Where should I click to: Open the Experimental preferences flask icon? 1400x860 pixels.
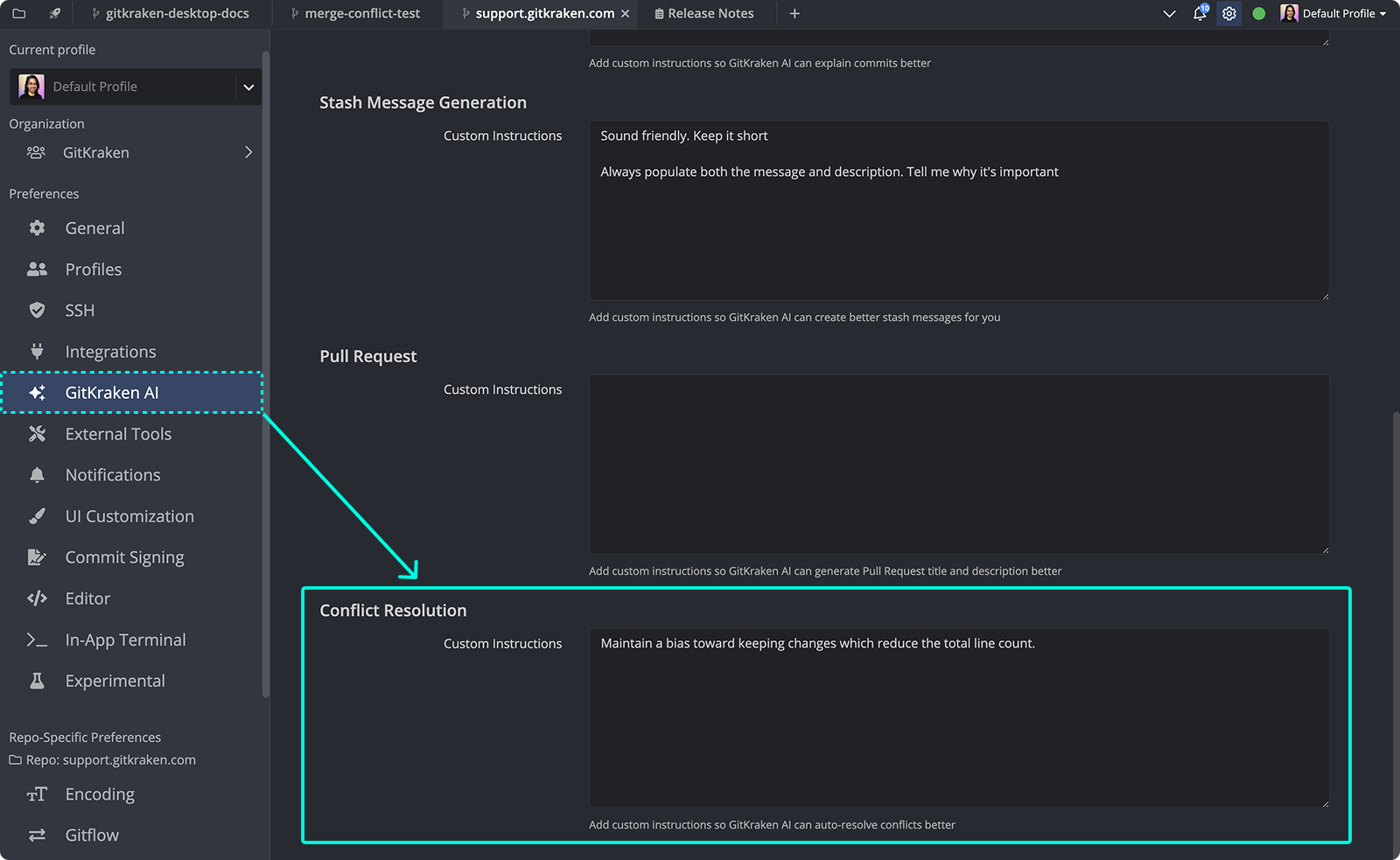[36, 680]
